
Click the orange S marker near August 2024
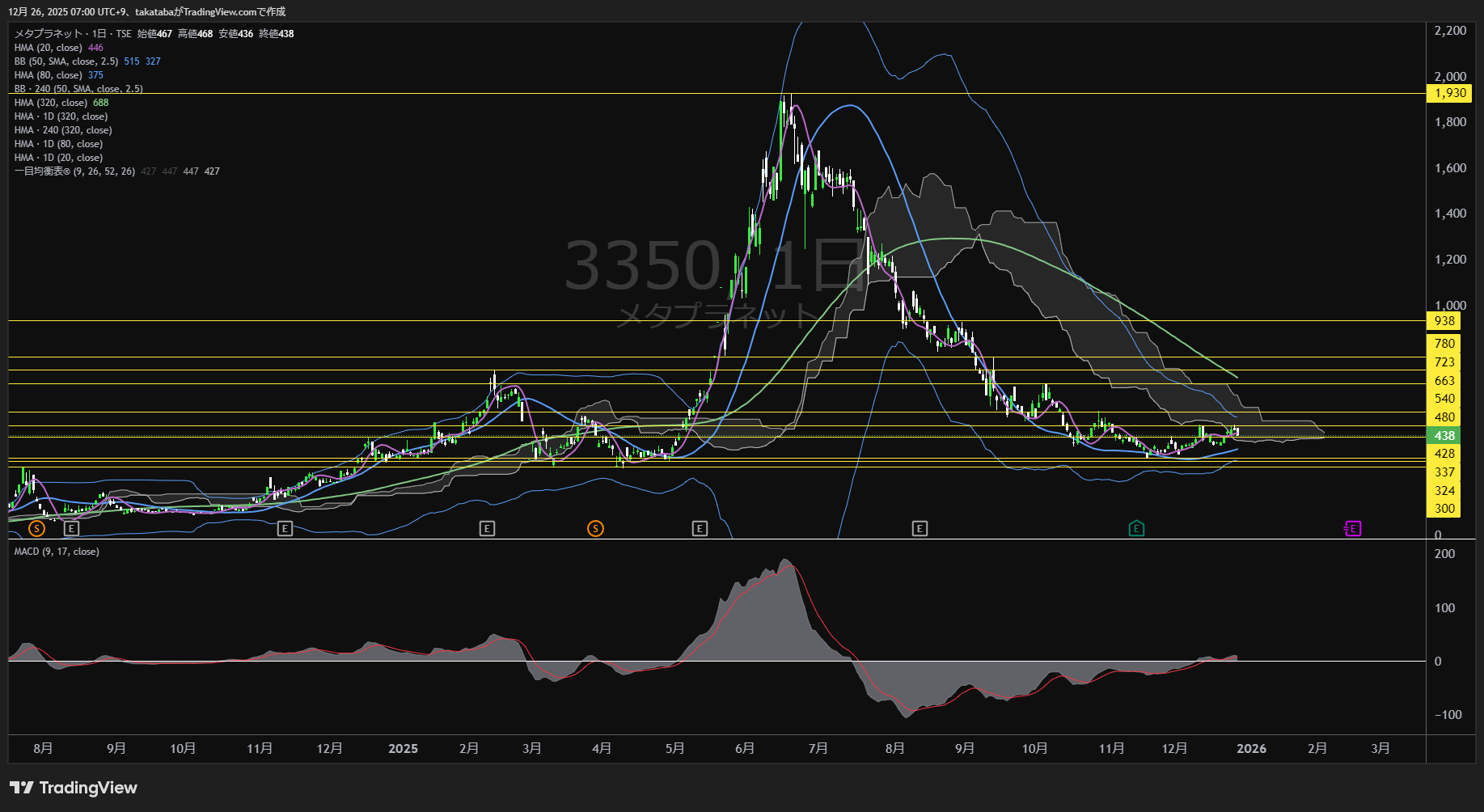click(36, 529)
